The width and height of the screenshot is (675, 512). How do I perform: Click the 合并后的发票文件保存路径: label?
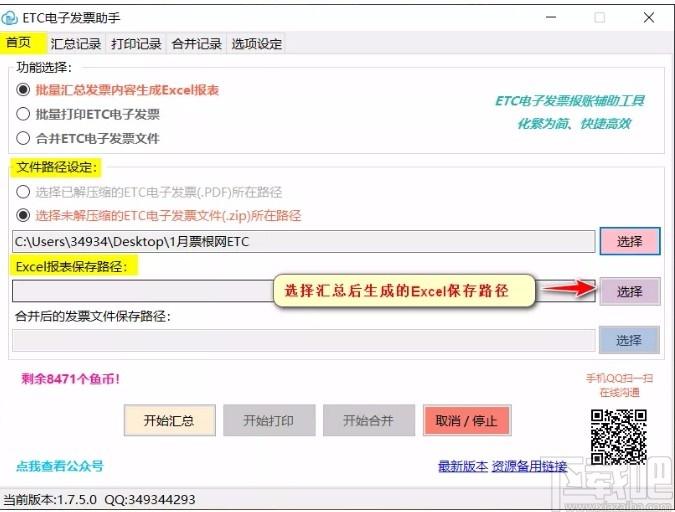93,317
